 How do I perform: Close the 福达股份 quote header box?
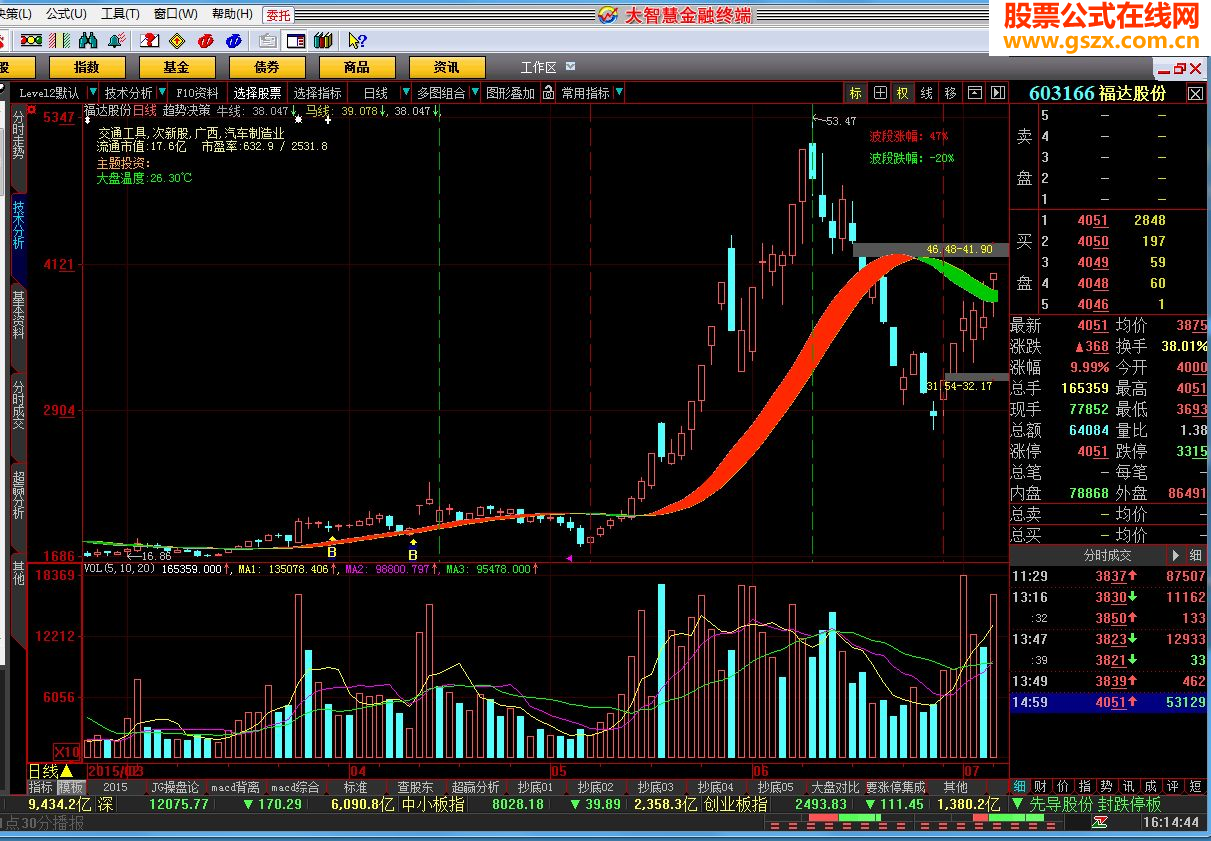click(1196, 93)
